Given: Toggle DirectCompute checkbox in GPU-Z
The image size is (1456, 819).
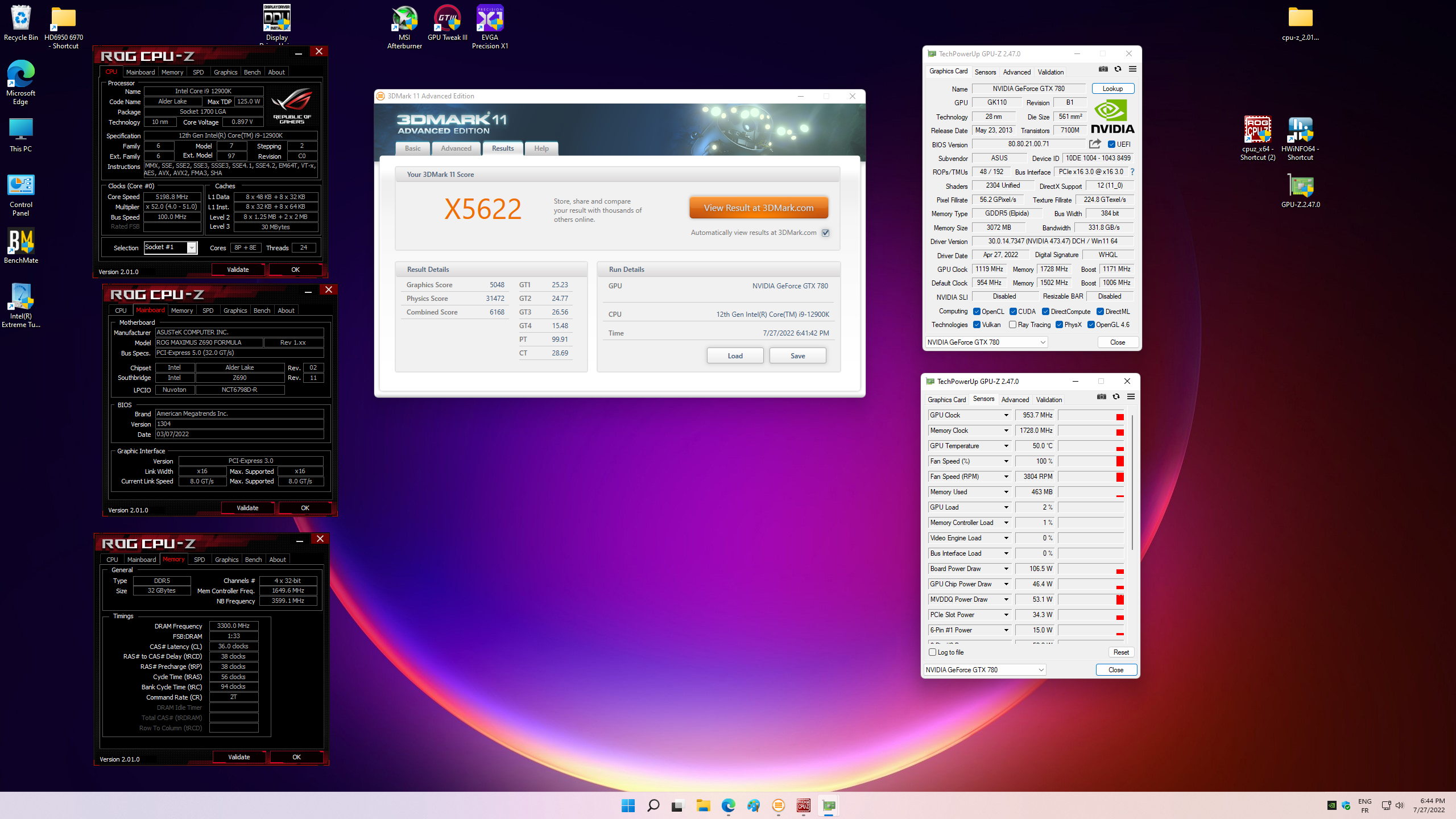Looking at the screenshot, I should click(x=1045, y=312).
